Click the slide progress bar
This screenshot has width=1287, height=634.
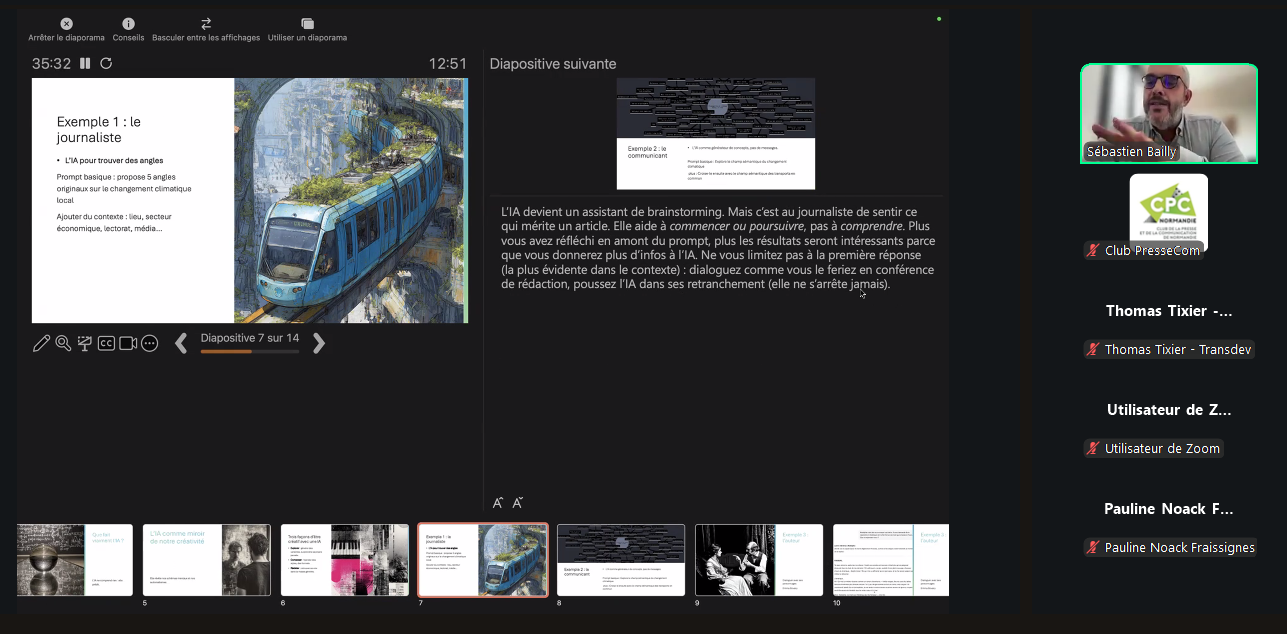point(249,352)
